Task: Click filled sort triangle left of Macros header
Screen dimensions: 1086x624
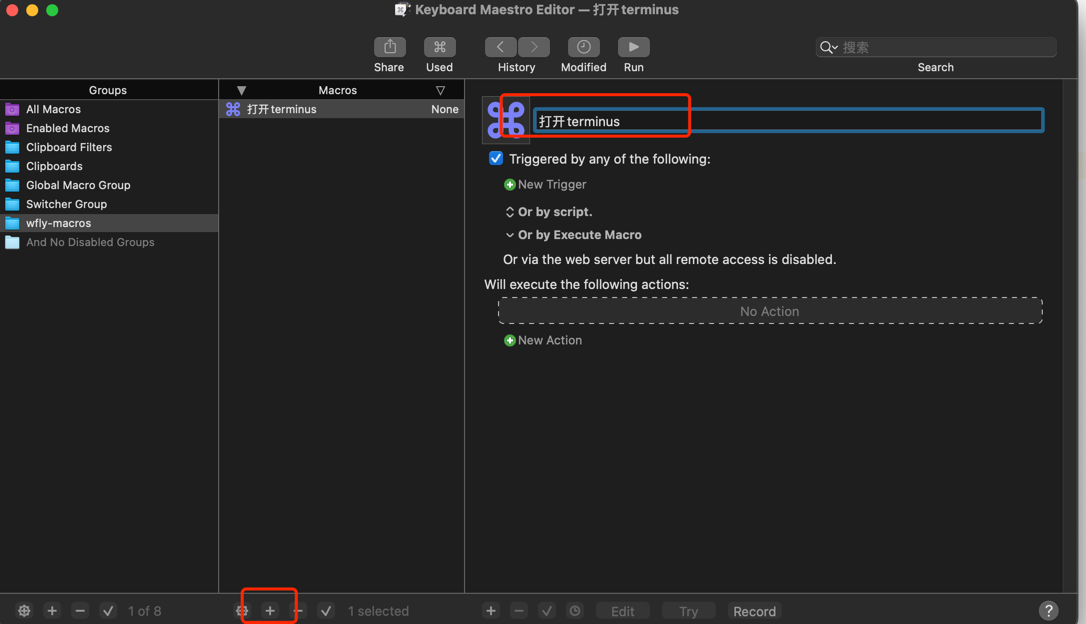Action: [241, 91]
